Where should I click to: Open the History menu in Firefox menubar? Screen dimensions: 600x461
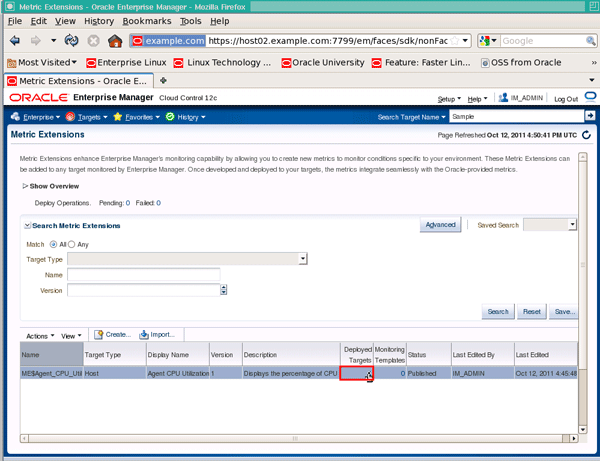[x=99, y=21]
